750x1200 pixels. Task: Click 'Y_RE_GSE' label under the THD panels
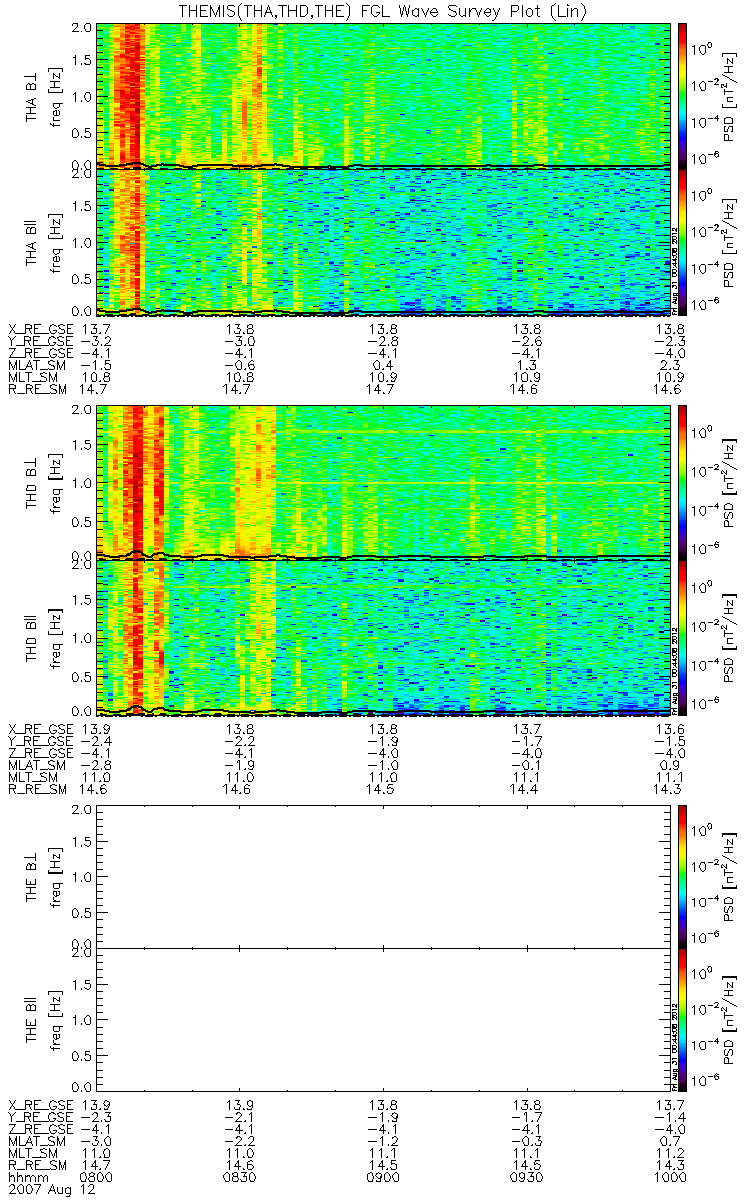pos(41,739)
